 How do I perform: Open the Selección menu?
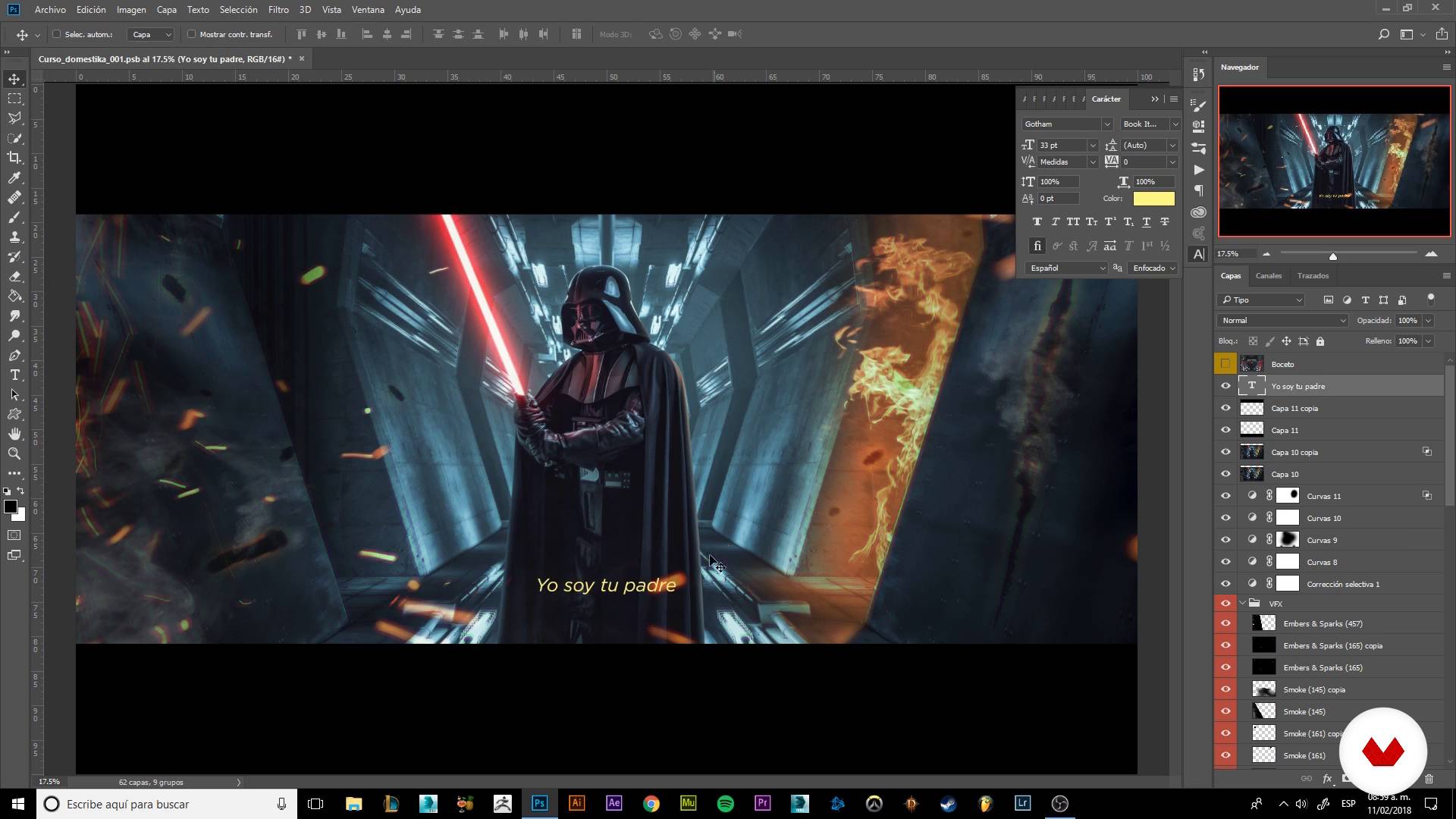[238, 10]
